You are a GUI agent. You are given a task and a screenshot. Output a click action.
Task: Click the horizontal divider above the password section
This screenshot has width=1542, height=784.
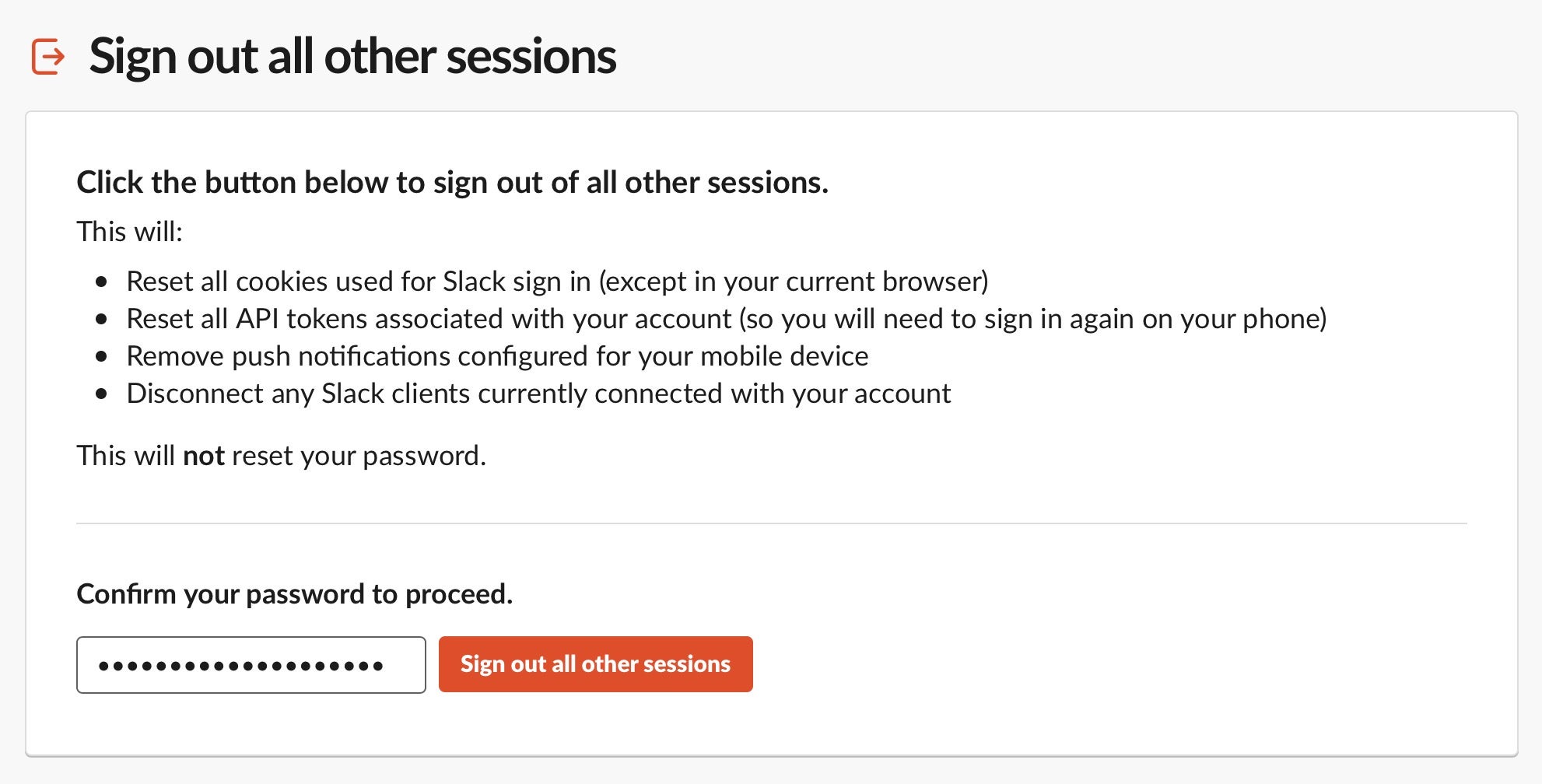771,523
